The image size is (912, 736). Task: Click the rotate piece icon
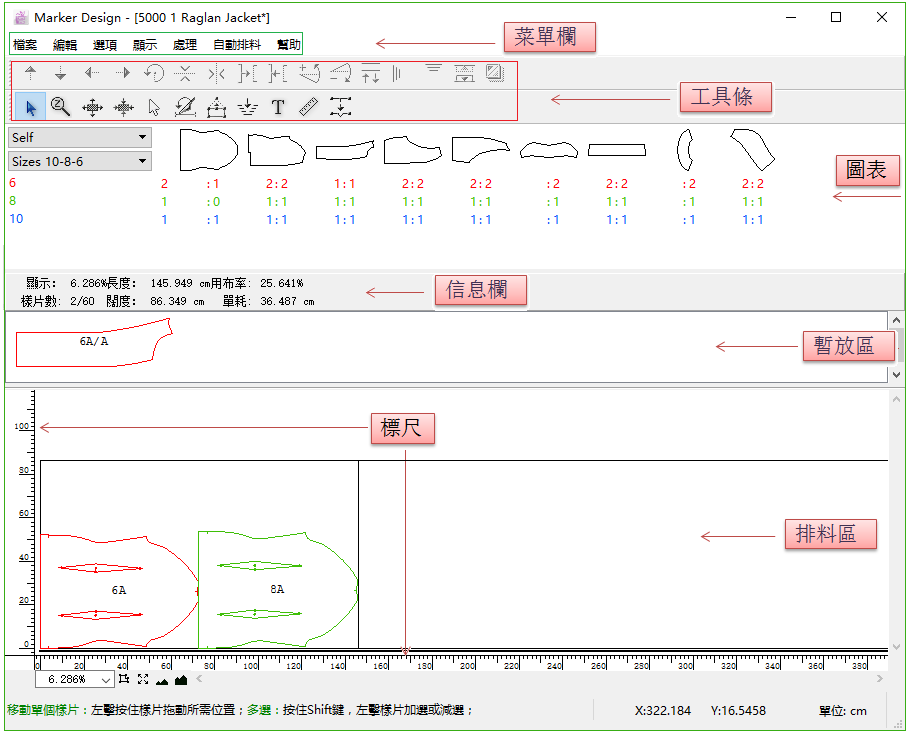[x=153, y=73]
